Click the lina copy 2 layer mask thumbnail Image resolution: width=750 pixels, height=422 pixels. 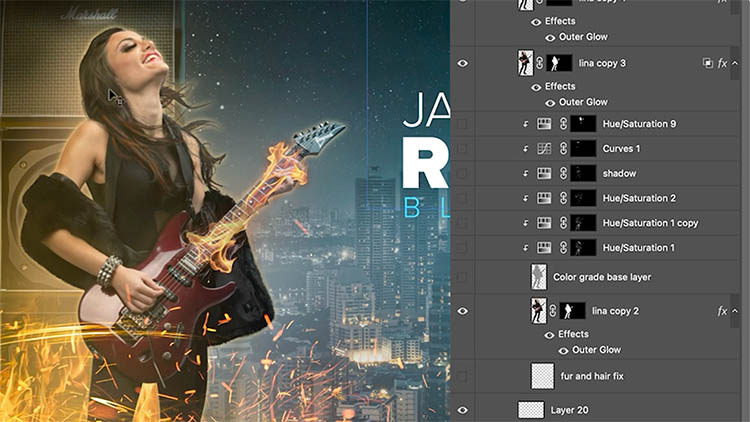[x=573, y=311]
